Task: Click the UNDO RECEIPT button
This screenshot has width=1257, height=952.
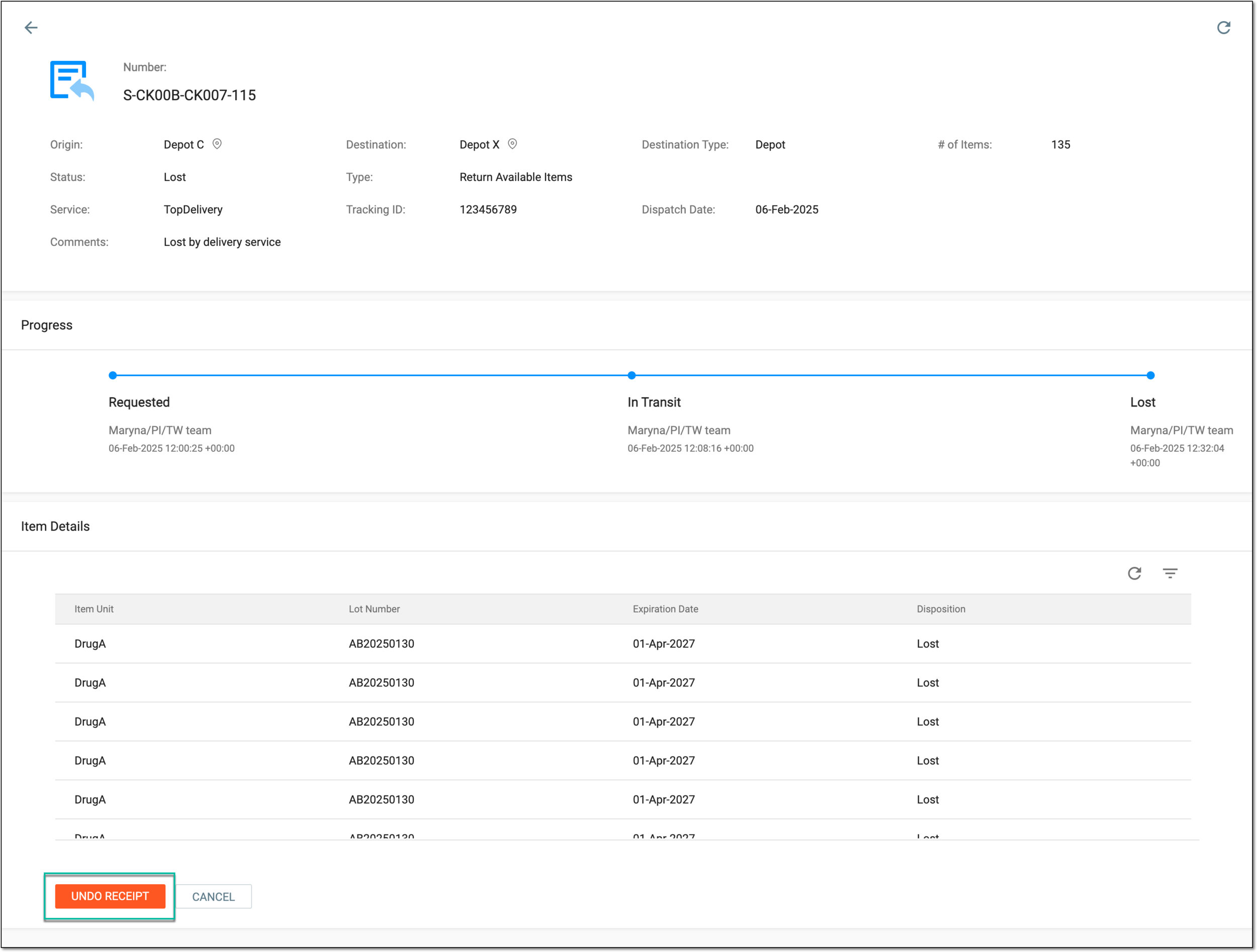Action: coord(110,896)
